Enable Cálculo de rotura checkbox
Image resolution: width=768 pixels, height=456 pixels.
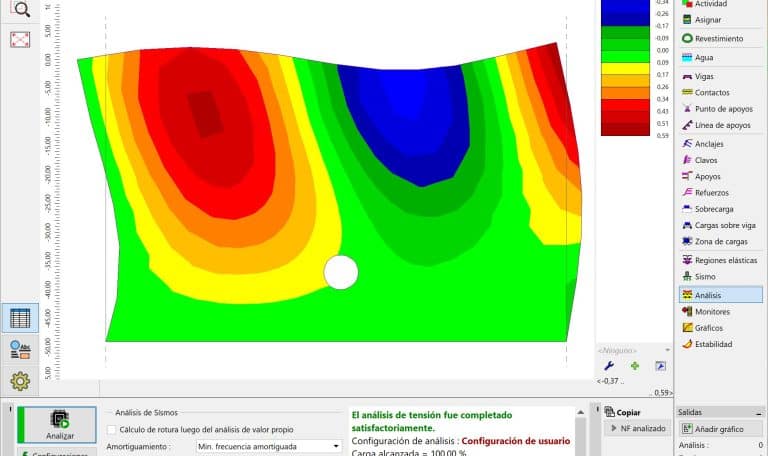point(112,430)
